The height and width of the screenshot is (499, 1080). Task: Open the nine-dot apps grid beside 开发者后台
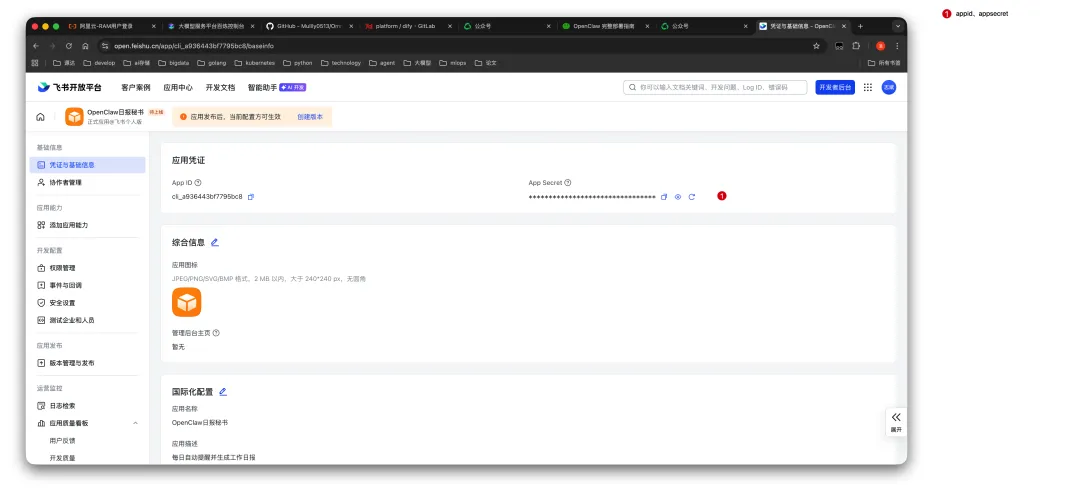(868, 88)
